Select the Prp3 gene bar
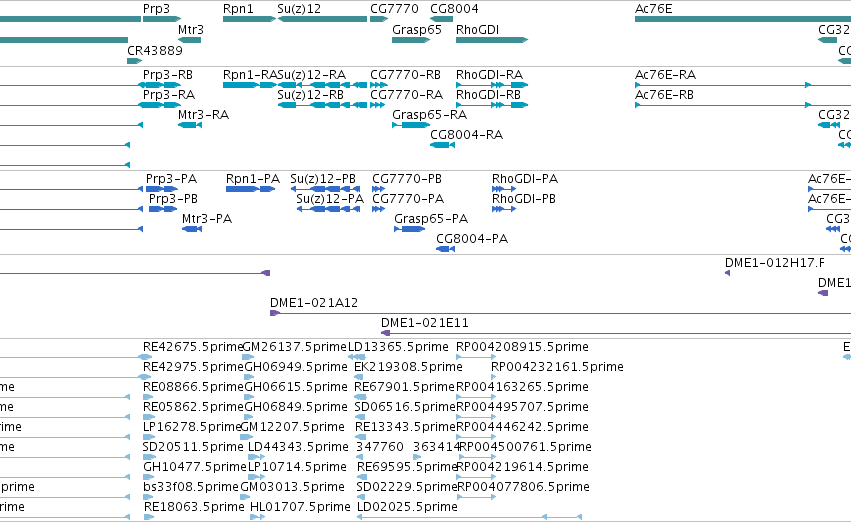Image resolution: width=851 pixels, height=522 pixels. tap(162, 19)
